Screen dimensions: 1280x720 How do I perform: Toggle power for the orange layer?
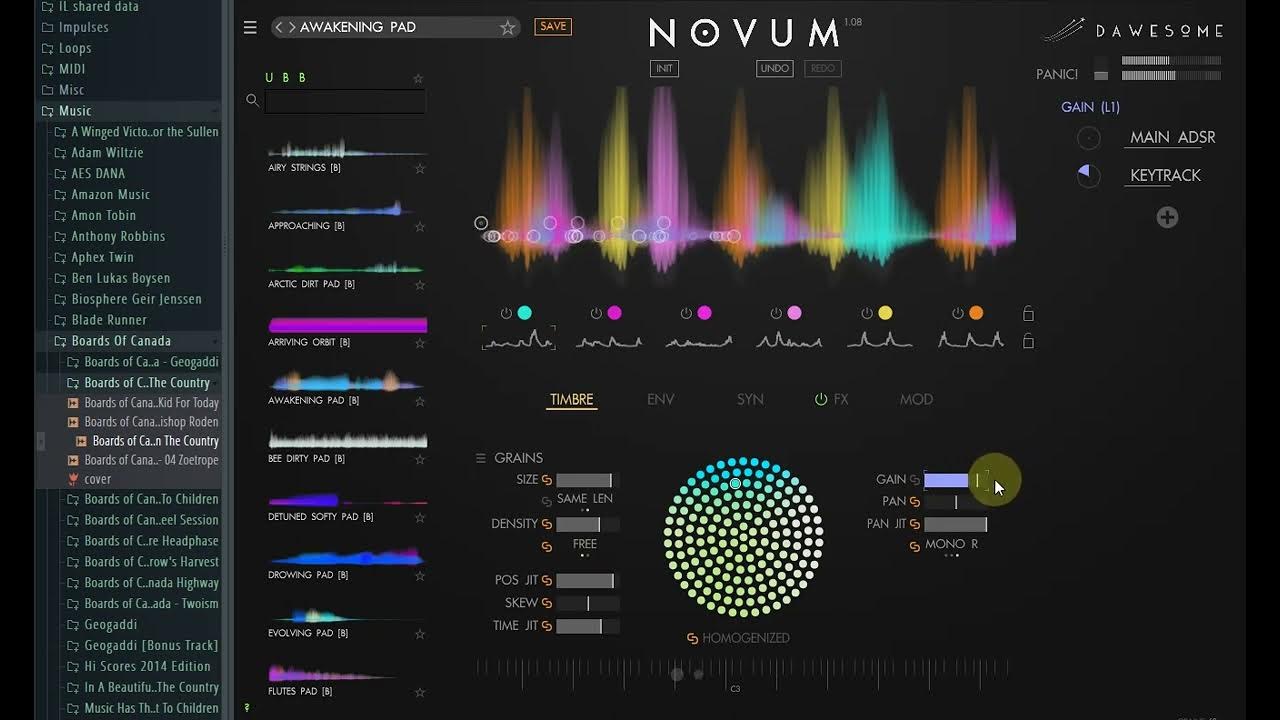(957, 313)
